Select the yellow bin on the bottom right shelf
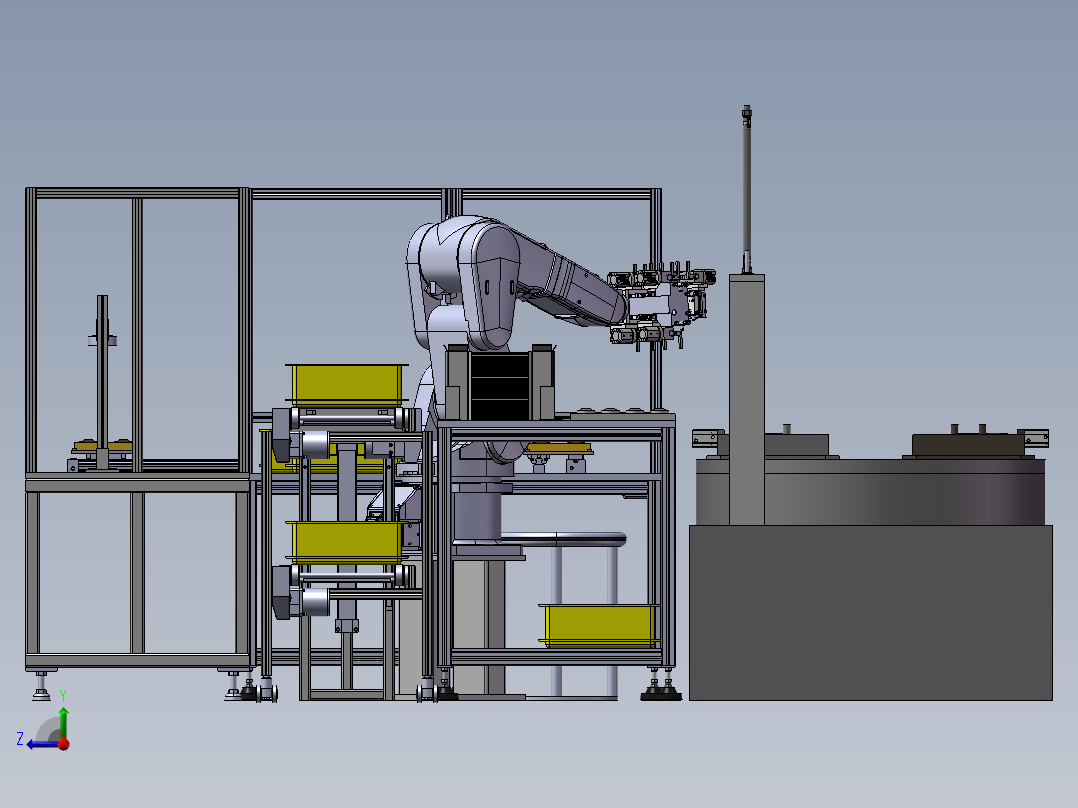This screenshot has width=1078, height=808. 600,625
